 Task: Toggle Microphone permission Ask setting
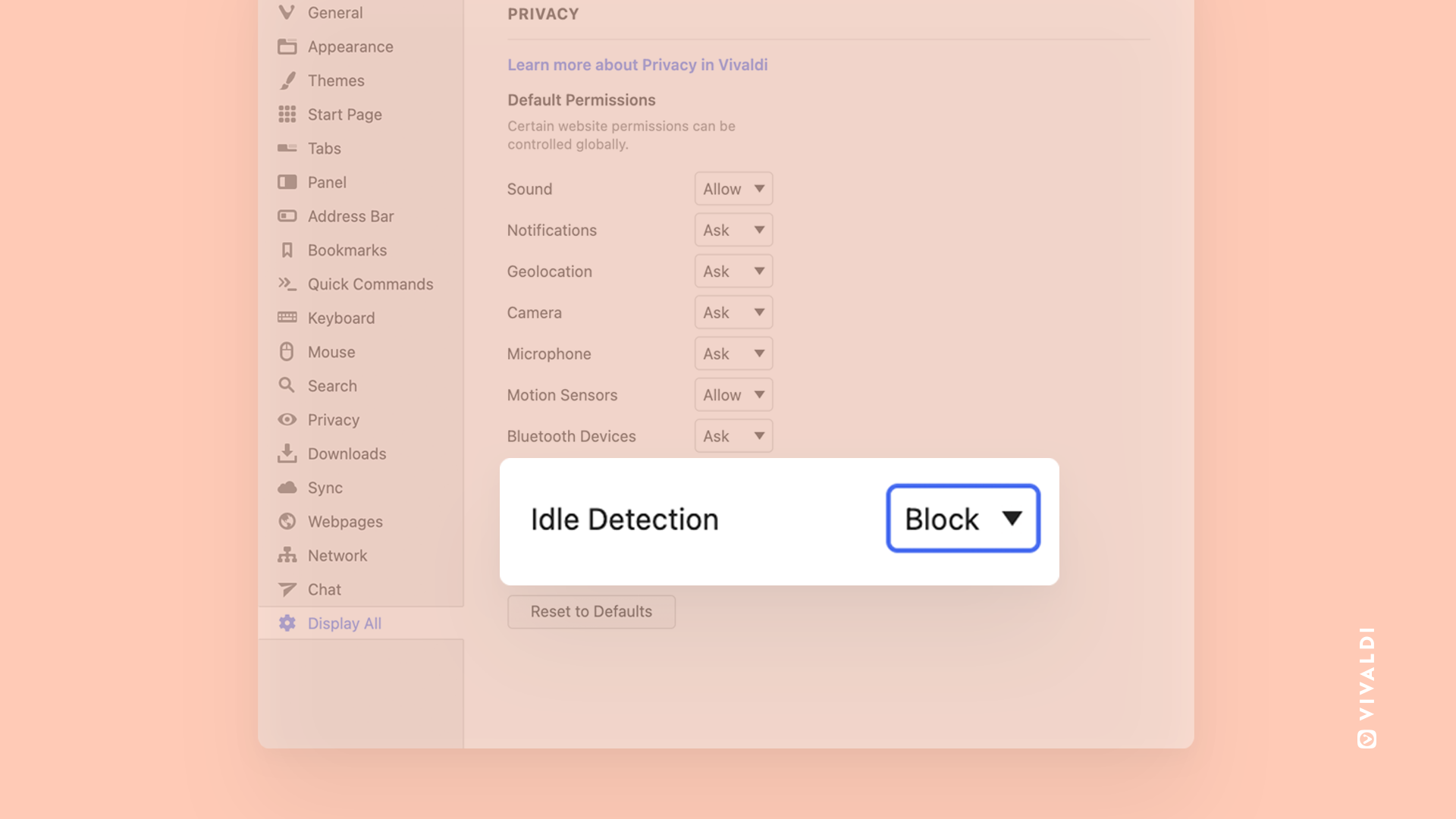click(733, 353)
